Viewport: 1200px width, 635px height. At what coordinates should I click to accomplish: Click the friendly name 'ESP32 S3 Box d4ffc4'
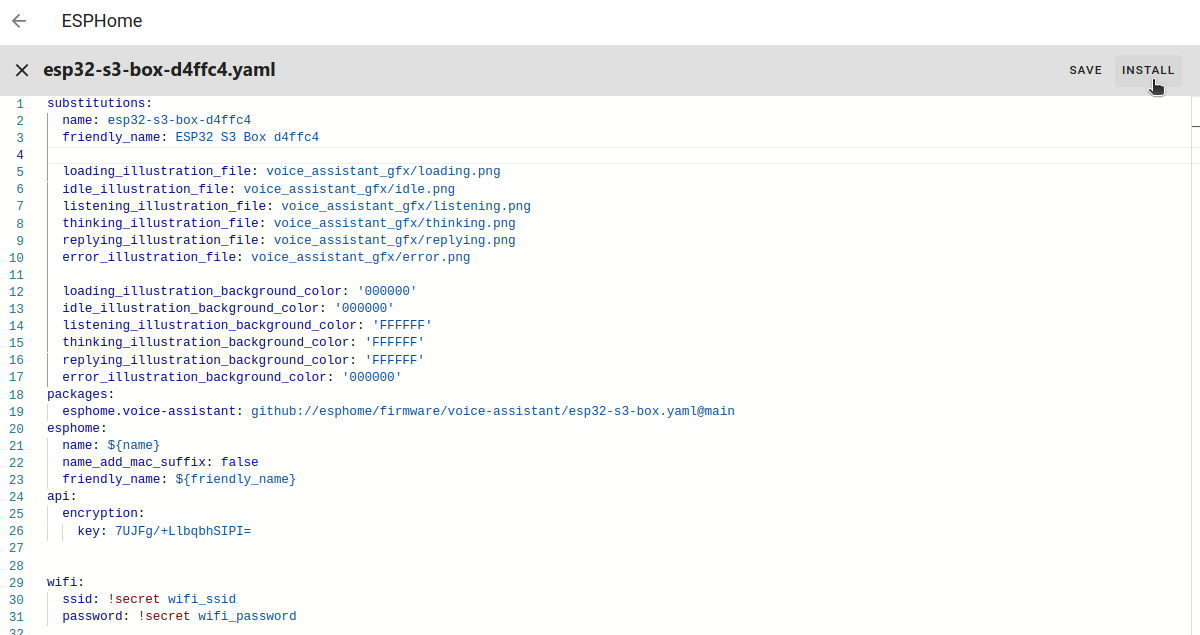point(247,137)
